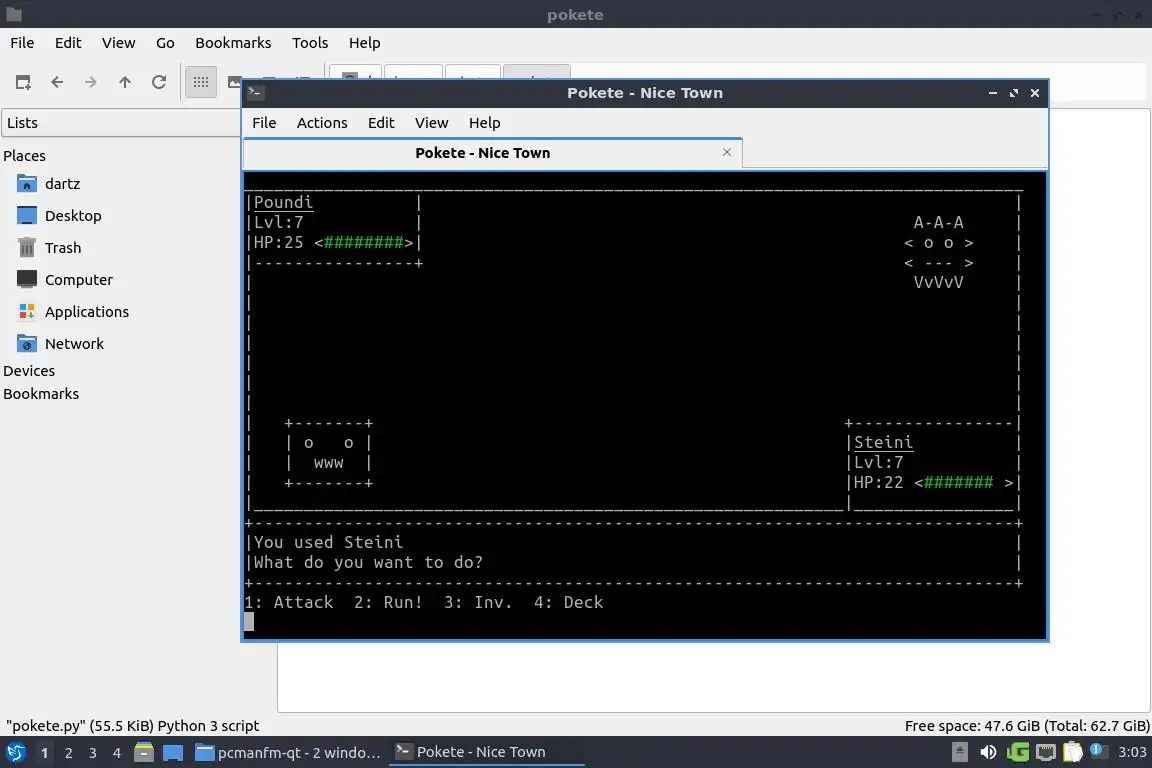The height and width of the screenshot is (768, 1152).
Task: Expand Devices section in sidebar
Action: click(x=29, y=370)
